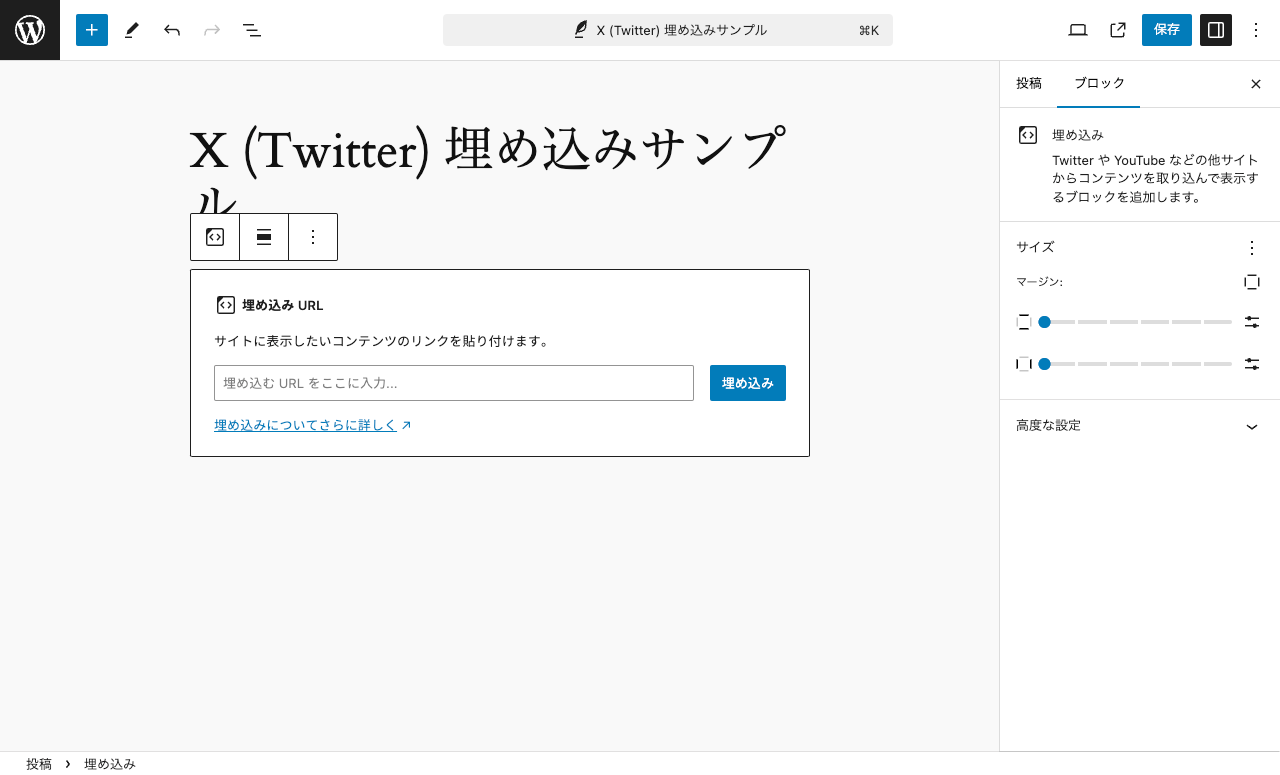Click 投稿 in the bottom breadcrumb
Image resolution: width=1280 pixels, height=775 pixels.
coord(39,764)
